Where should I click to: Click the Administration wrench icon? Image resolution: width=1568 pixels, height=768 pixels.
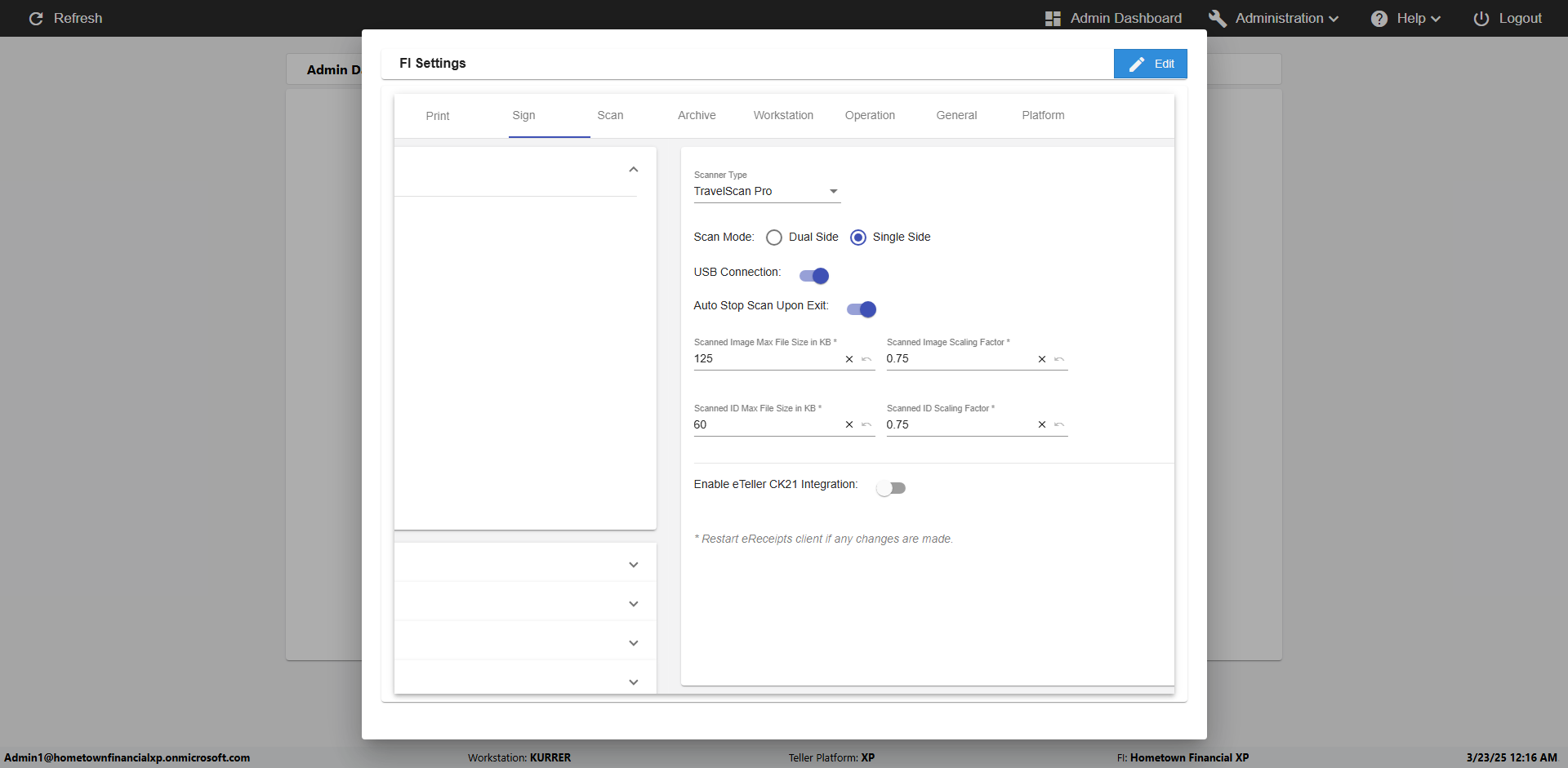(1217, 19)
